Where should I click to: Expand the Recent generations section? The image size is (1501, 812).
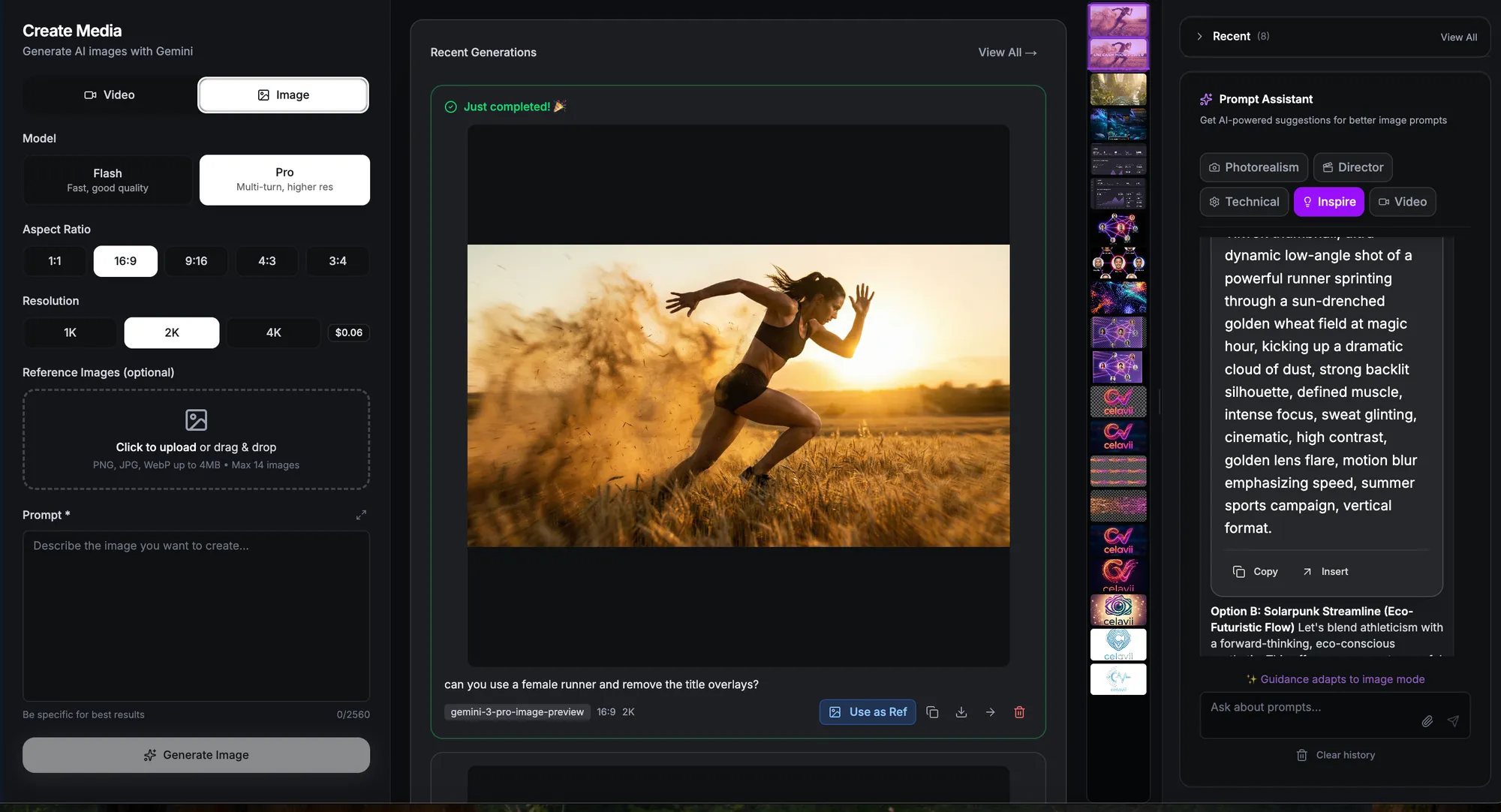[x=1199, y=36]
